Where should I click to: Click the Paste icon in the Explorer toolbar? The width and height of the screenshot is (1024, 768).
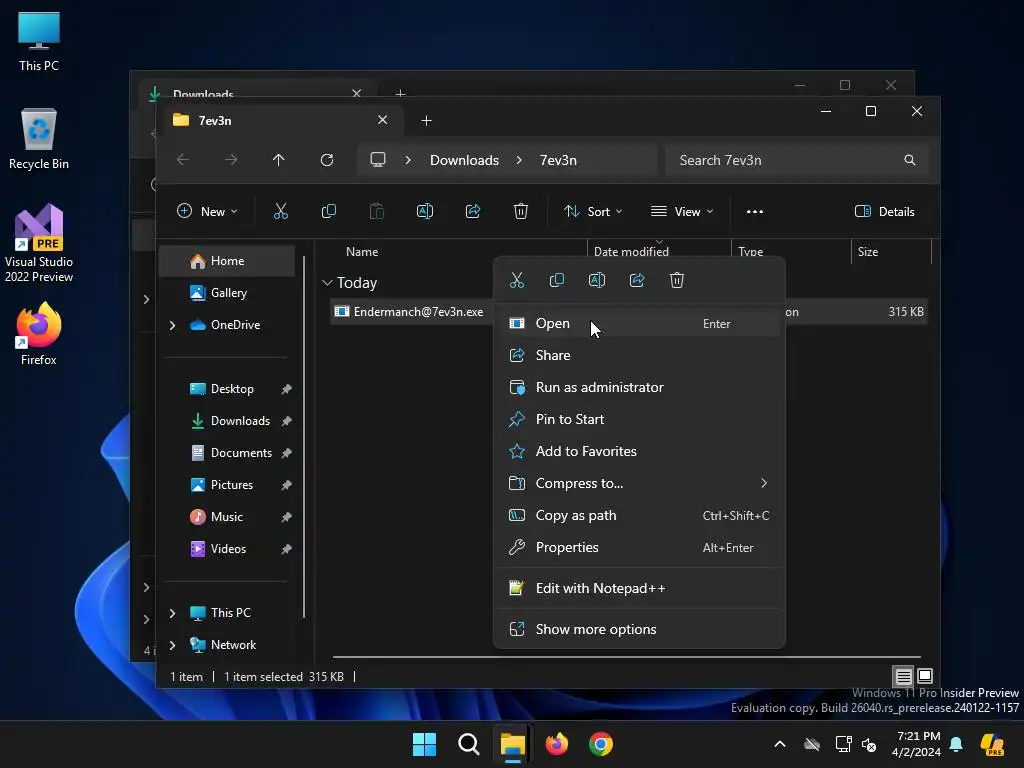377,212
